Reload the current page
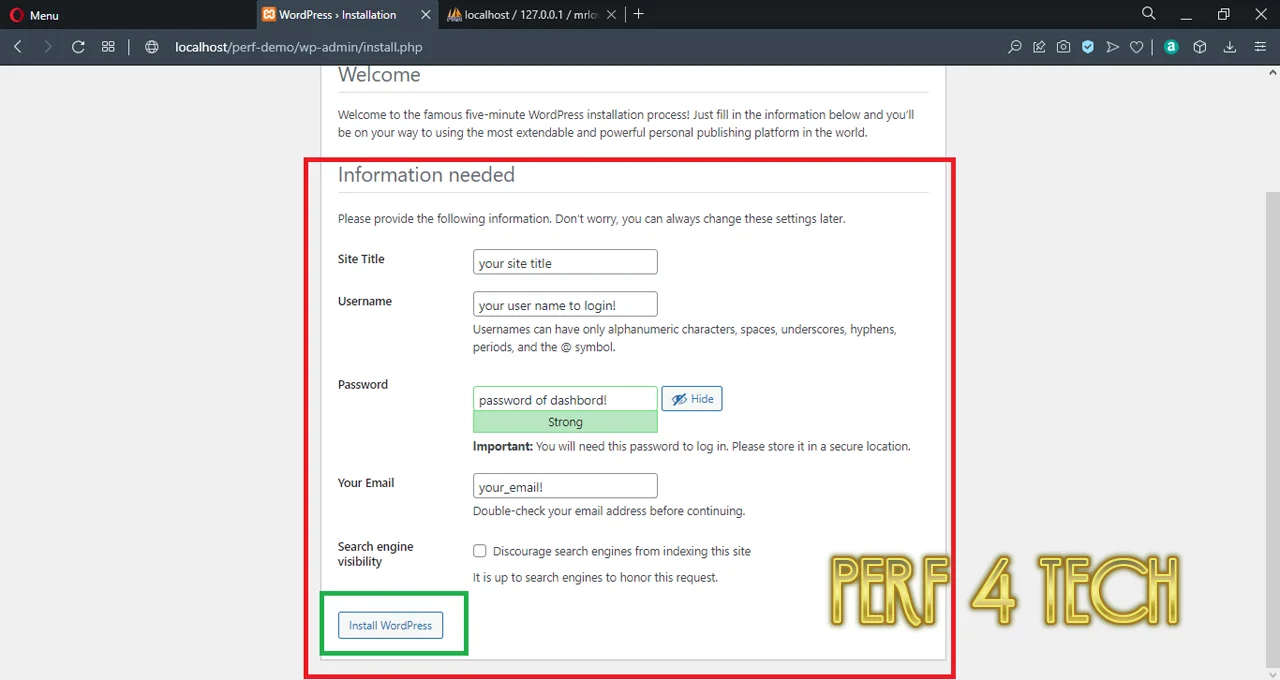1280x680 pixels. tap(78, 47)
